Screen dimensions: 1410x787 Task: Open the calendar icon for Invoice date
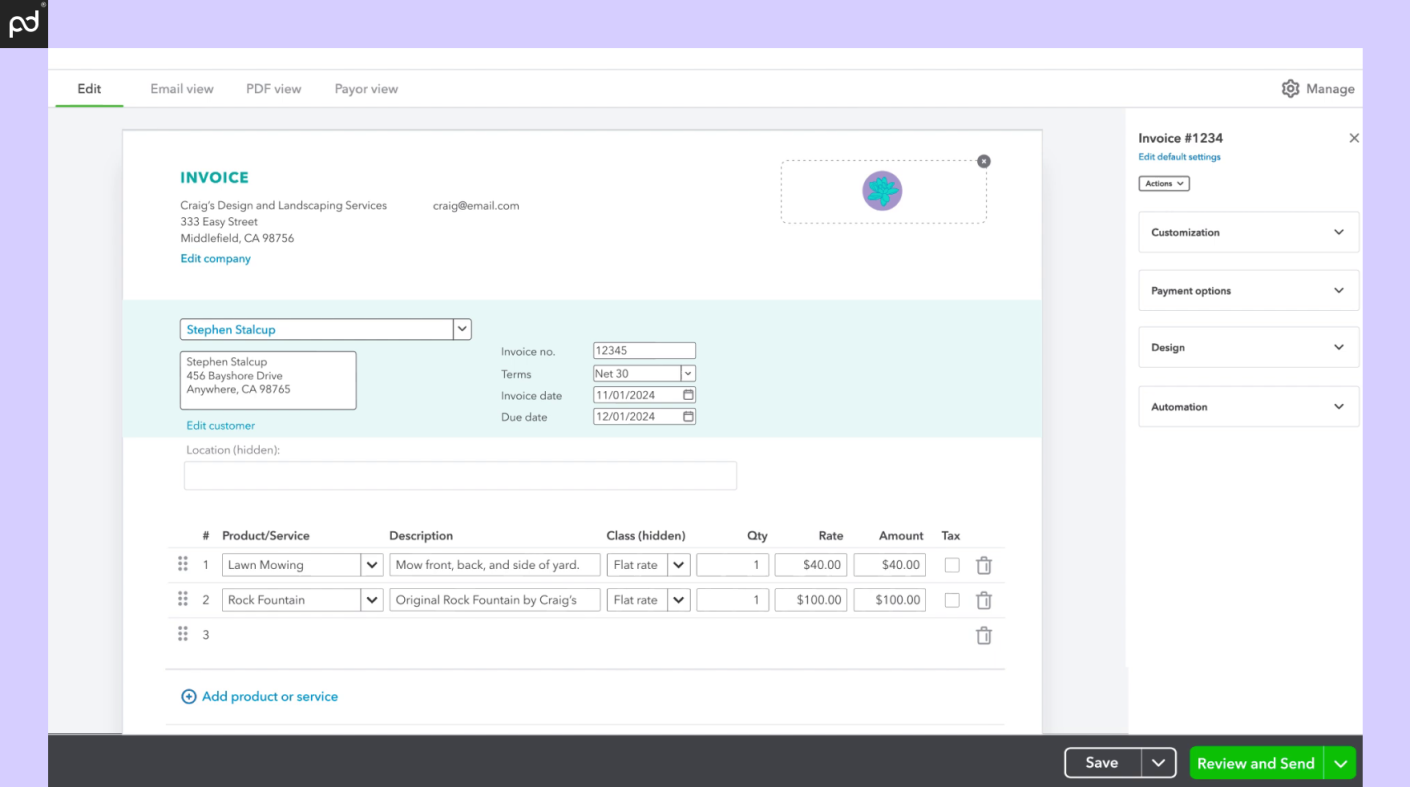pos(687,395)
